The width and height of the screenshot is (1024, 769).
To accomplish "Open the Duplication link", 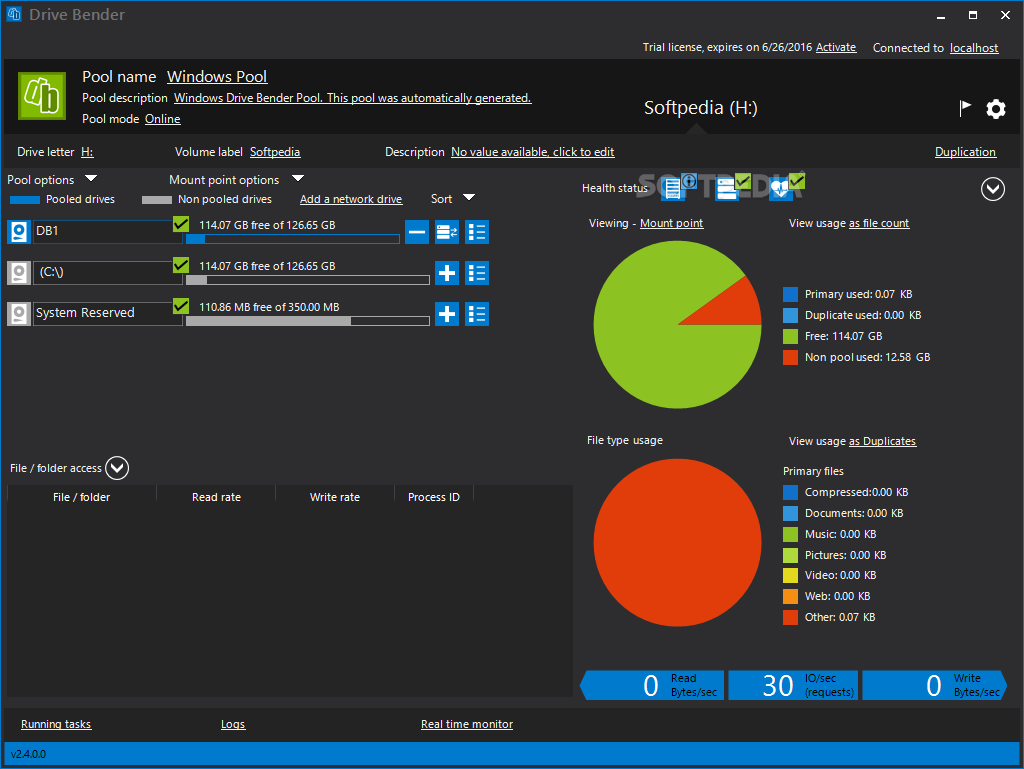I will click(x=965, y=151).
